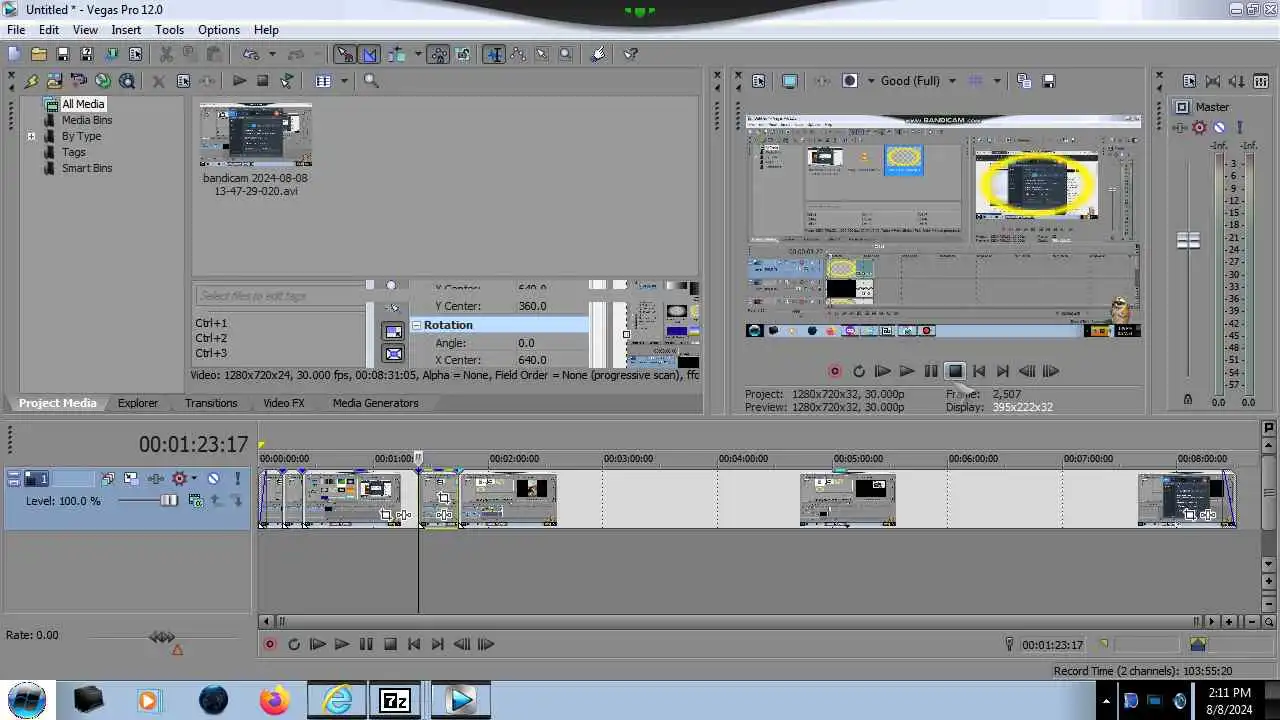The width and height of the screenshot is (1280, 720).
Task: Create a new project from the toolbar
Action: coord(13,54)
